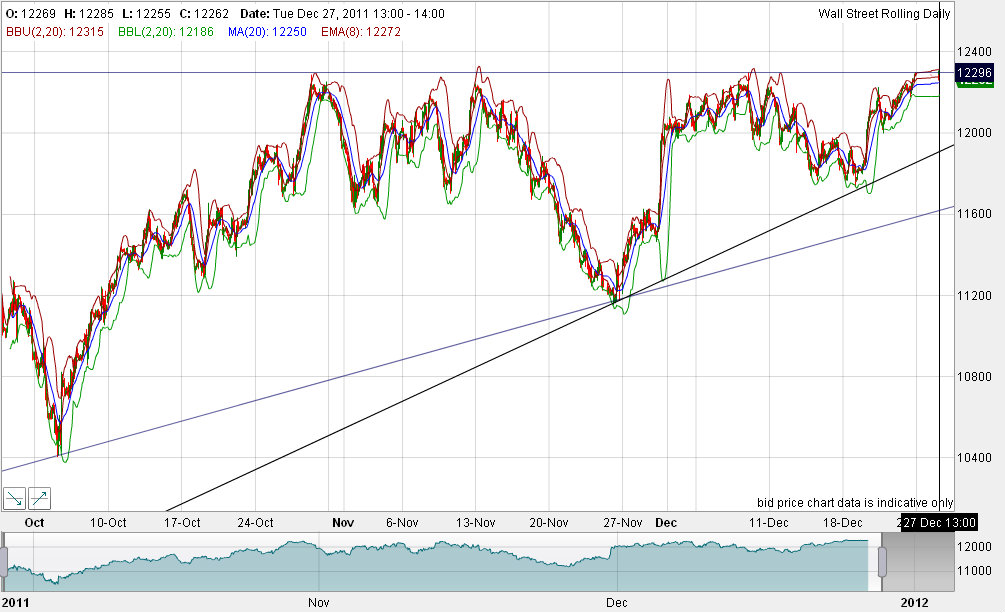The image size is (1005, 613).
Task: Select the Nov label on date axis
Action: pyautogui.click(x=343, y=522)
